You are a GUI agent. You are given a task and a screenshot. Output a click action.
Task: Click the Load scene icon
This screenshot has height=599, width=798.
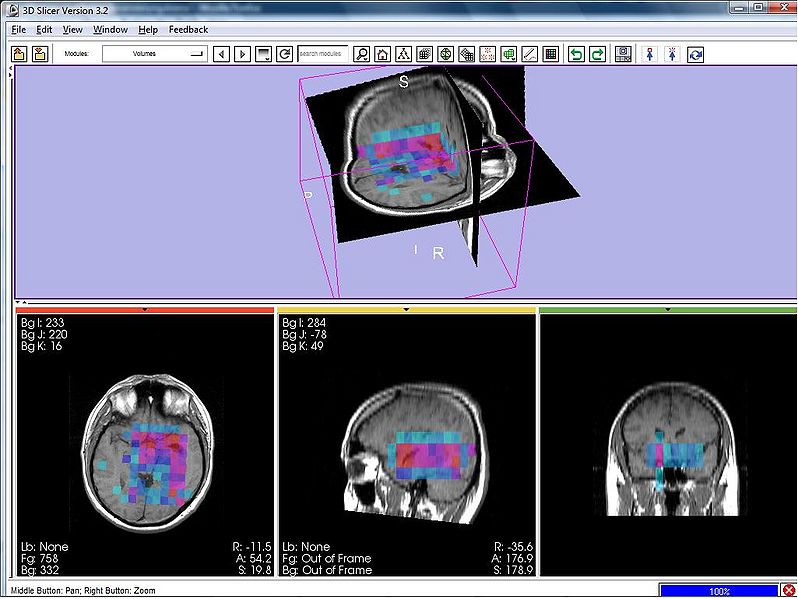click(19, 54)
